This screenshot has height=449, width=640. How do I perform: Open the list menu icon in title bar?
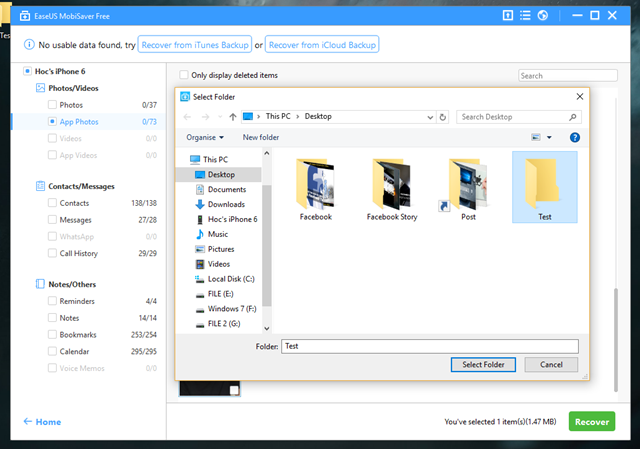tap(525, 16)
